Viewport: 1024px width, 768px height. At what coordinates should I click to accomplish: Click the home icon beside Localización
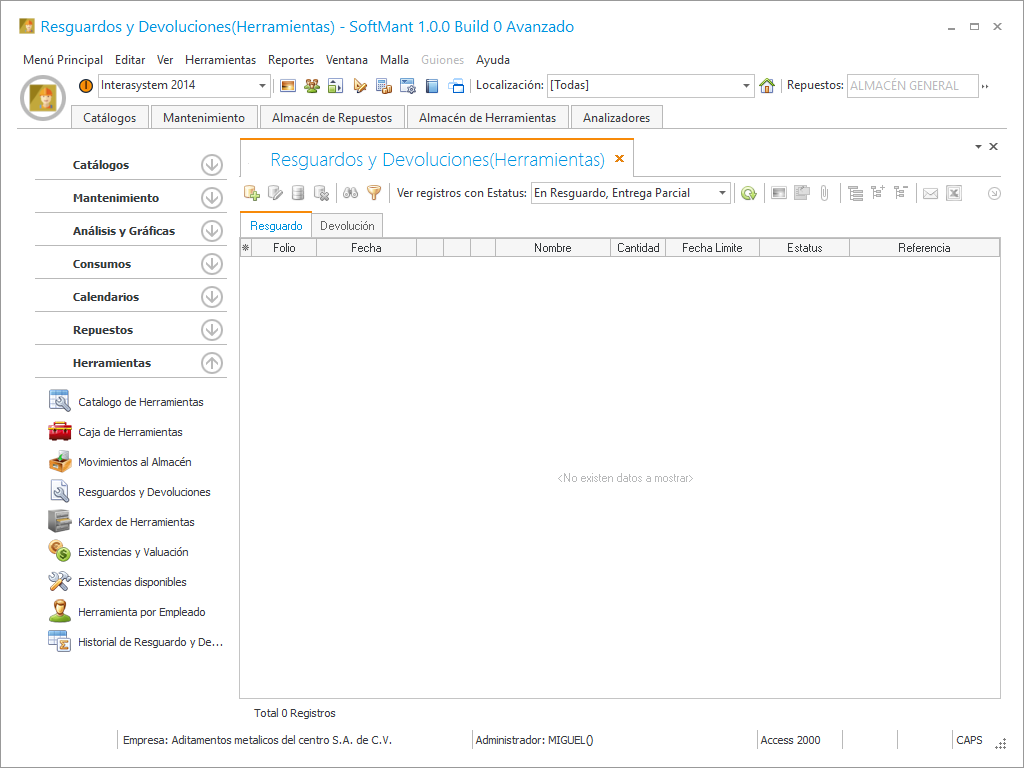pos(767,86)
